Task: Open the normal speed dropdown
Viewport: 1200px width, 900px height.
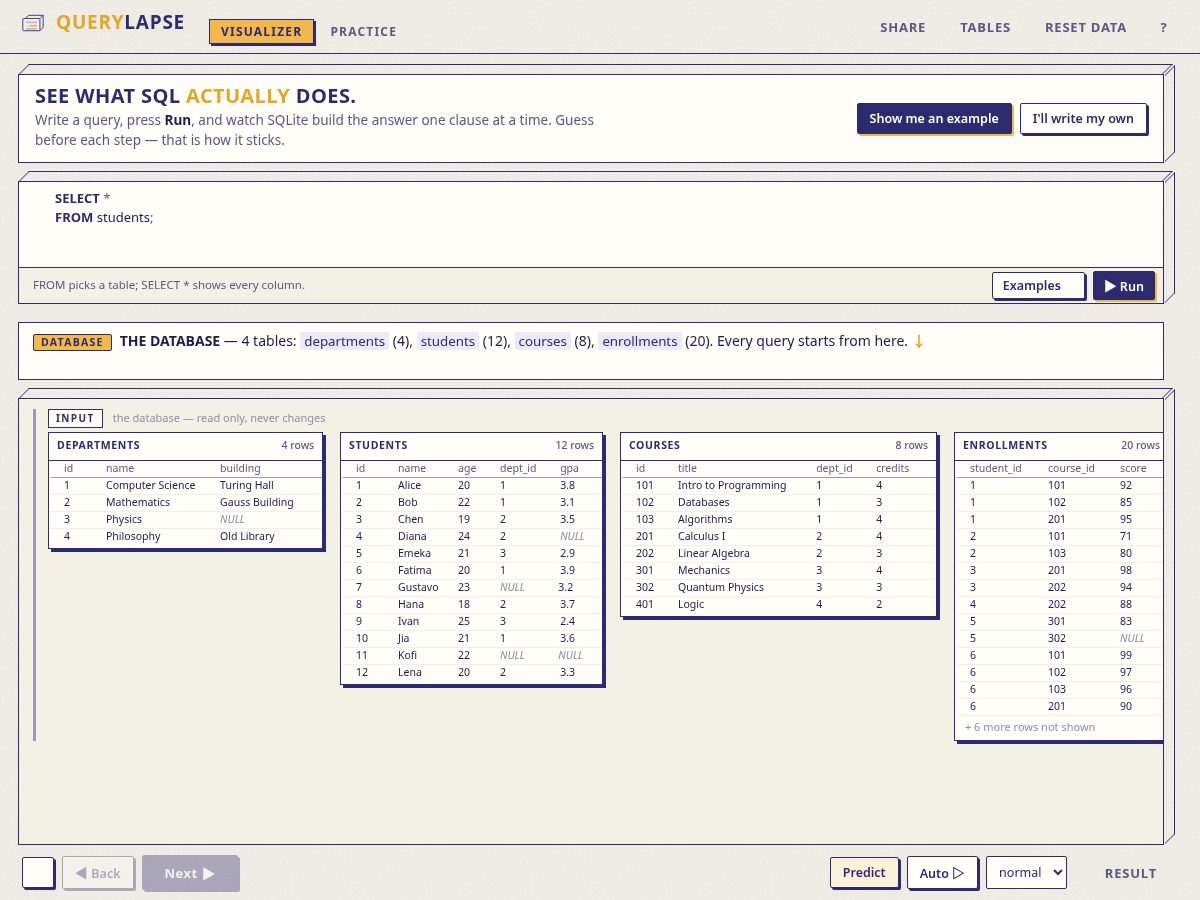Action: (x=1026, y=872)
